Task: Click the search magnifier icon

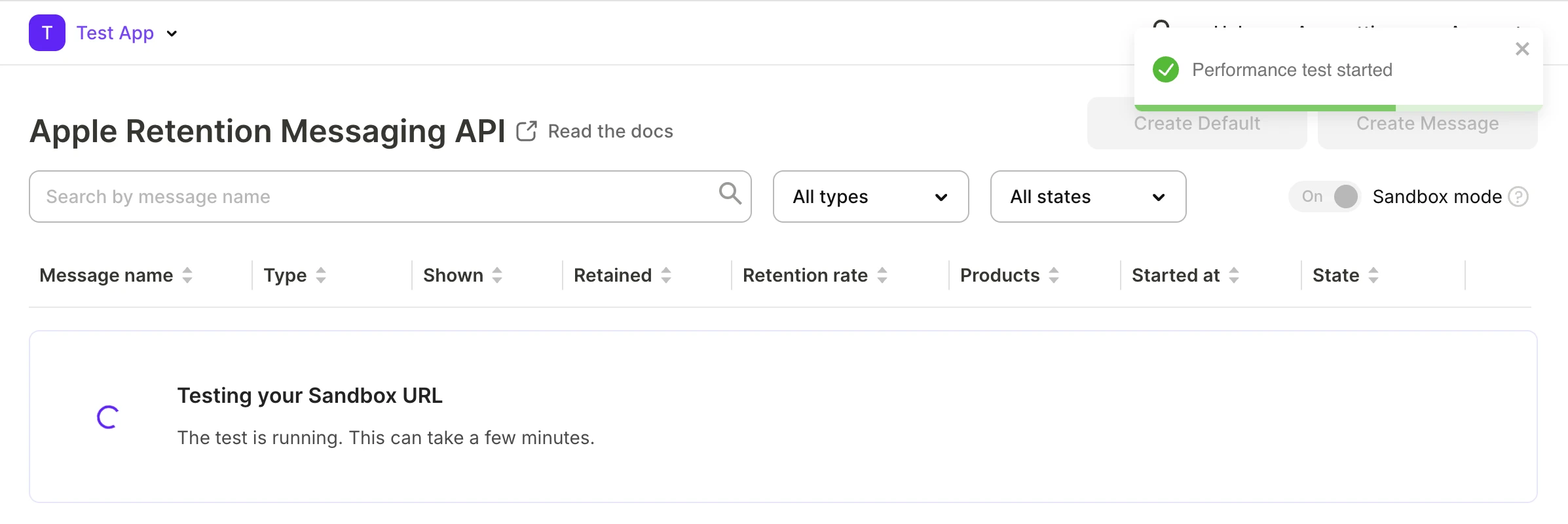Action: (730, 194)
